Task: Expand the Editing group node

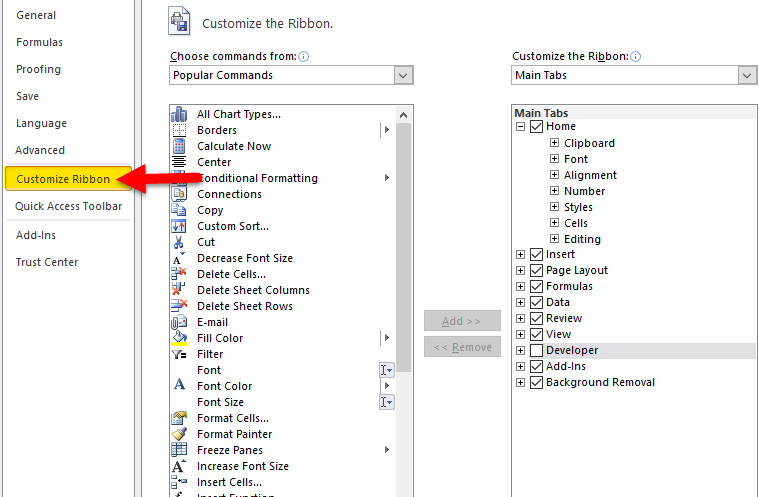Action: coord(555,239)
